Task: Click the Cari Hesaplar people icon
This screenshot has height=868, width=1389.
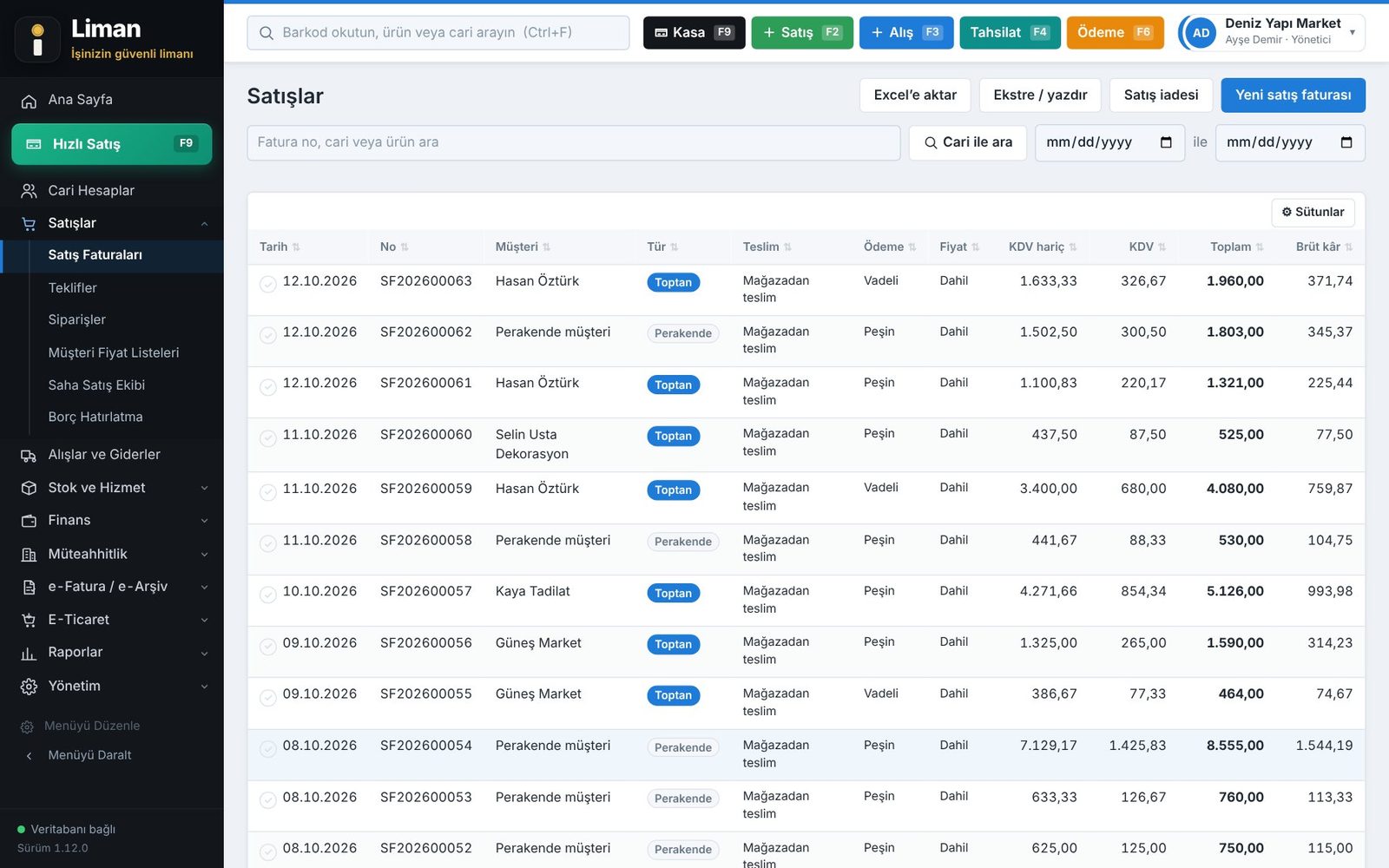Action: click(x=29, y=191)
